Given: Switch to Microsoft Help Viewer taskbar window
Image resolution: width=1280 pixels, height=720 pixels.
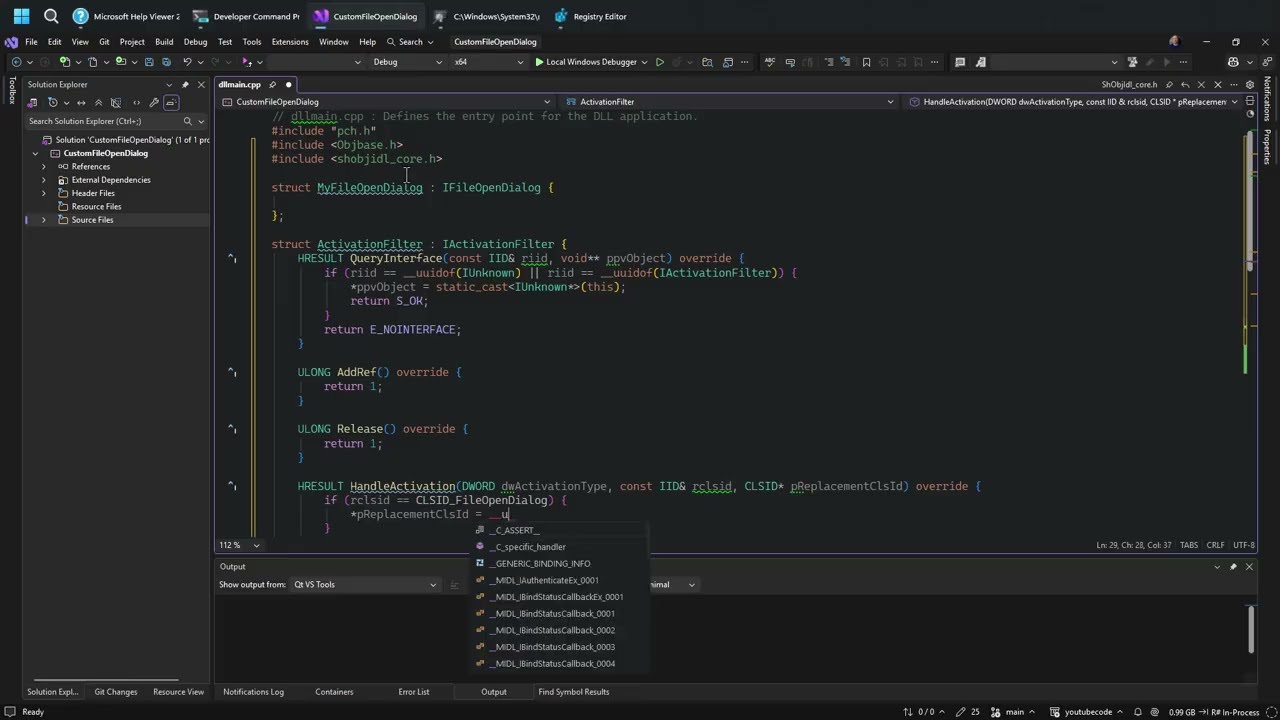Looking at the screenshot, I should [127, 16].
